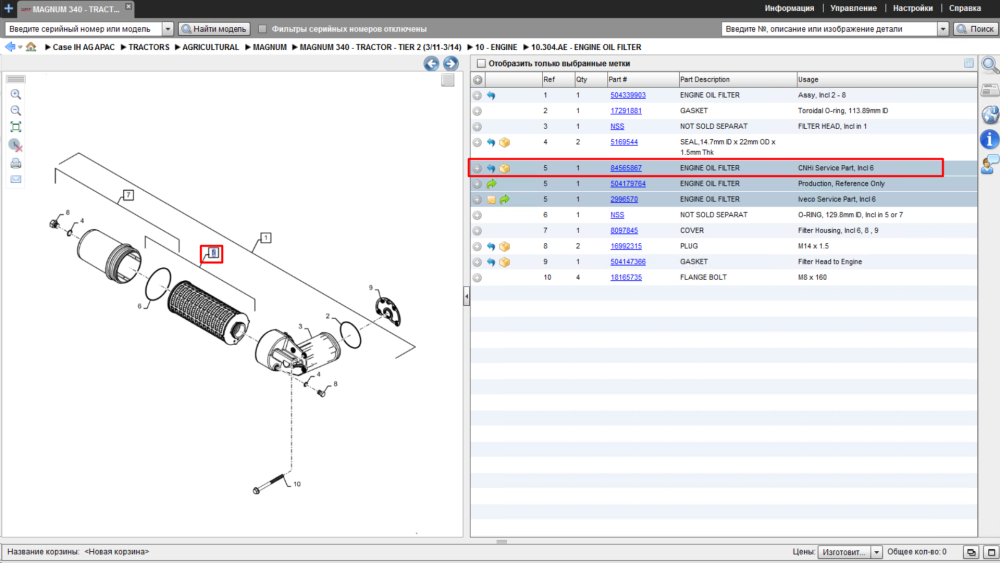1000x563 pixels.
Task: Open the Справка menu
Action: pyautogui.click(x=964, y=8)
